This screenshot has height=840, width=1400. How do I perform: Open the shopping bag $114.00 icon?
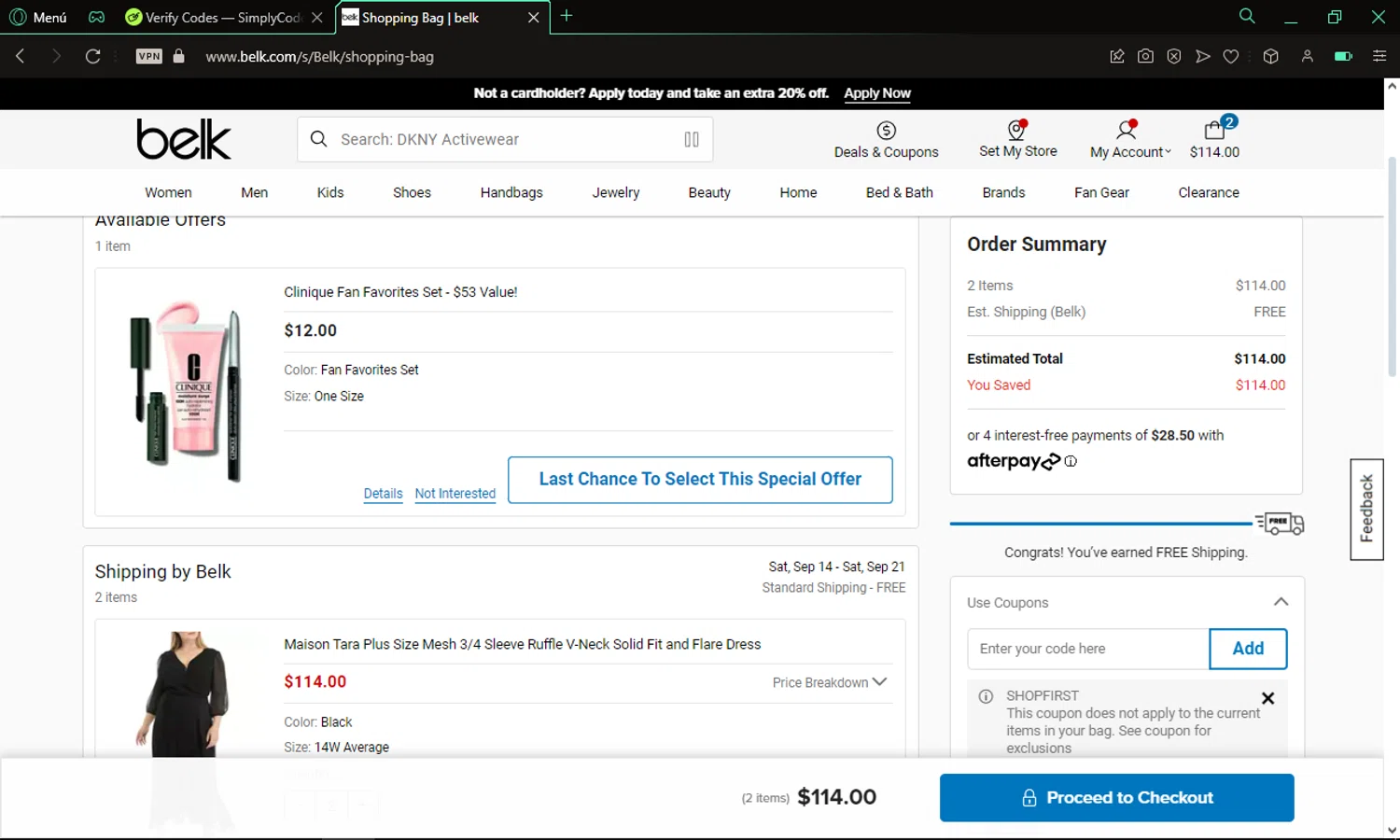tap(1214, 138)
